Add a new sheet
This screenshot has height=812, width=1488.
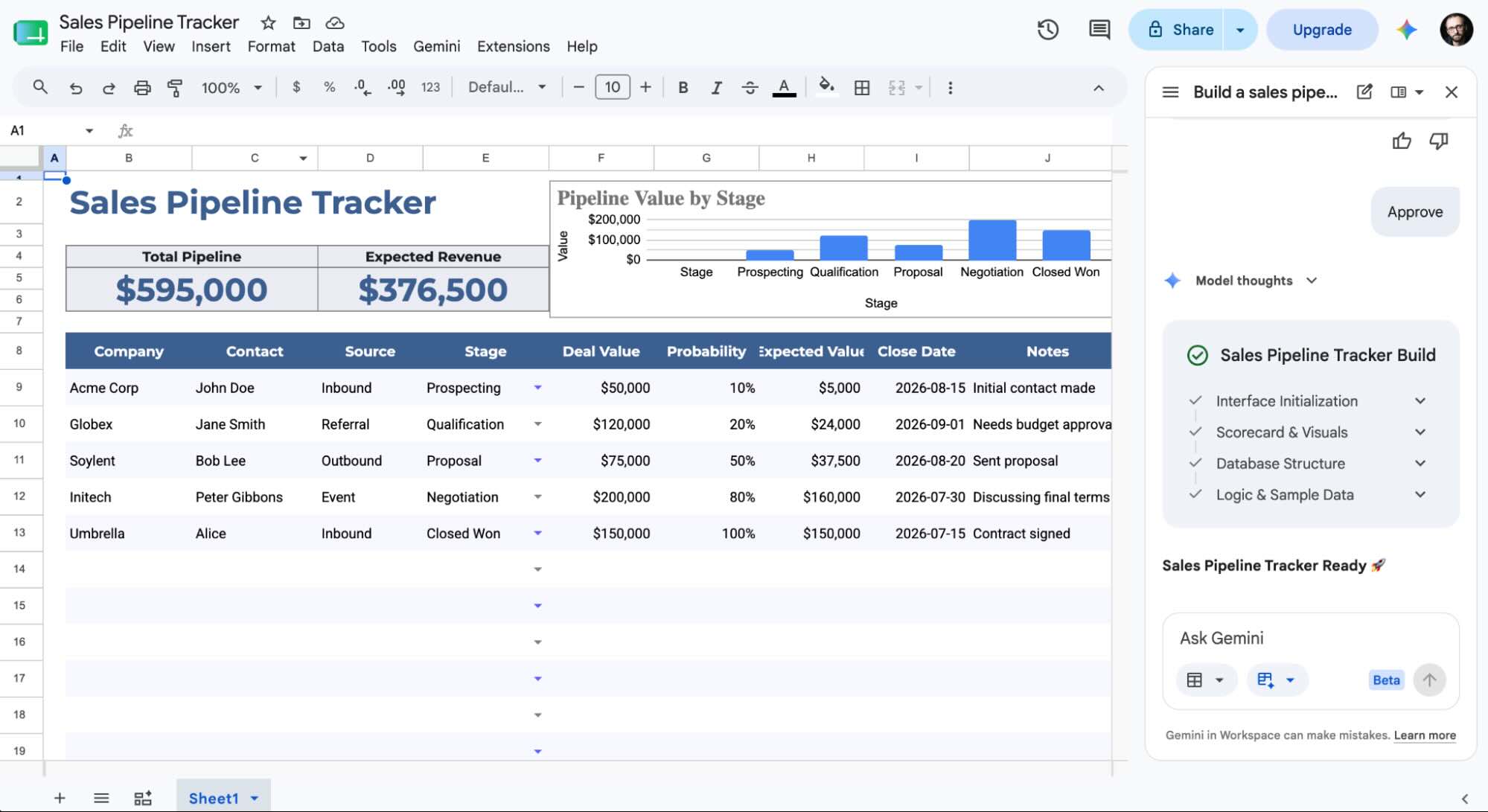(60, 799)
